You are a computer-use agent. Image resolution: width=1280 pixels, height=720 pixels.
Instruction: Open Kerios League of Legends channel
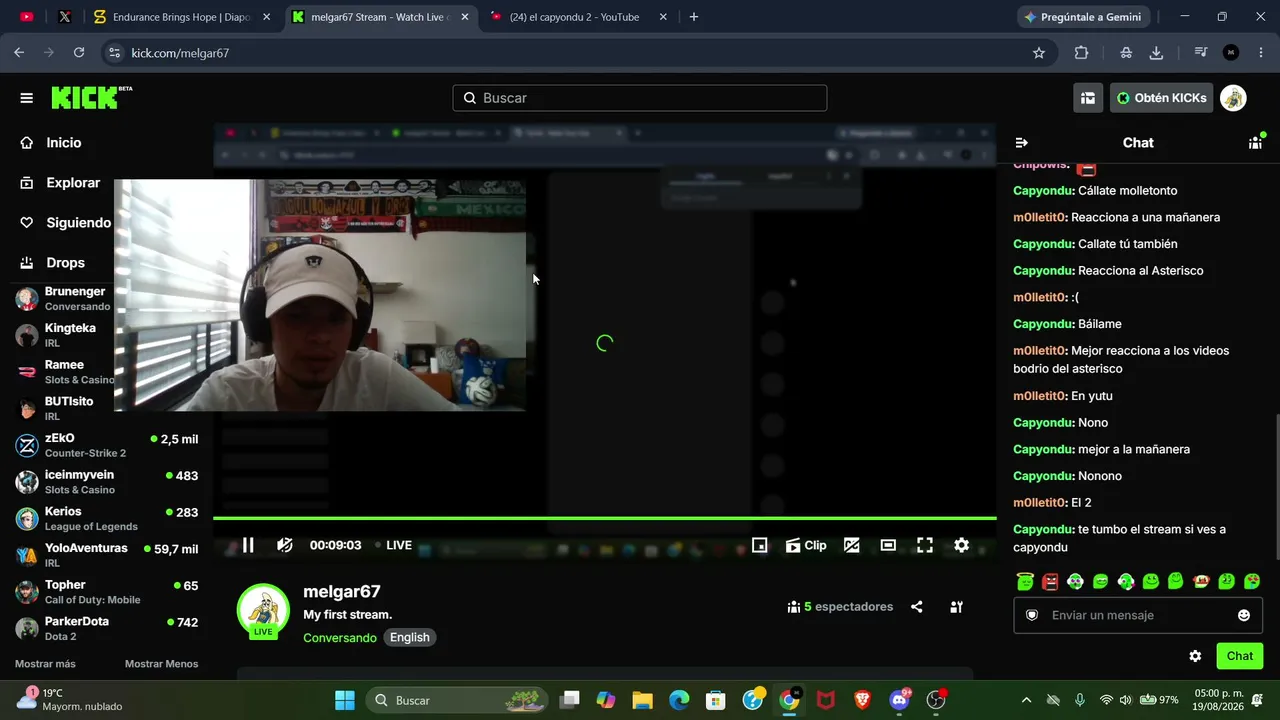pyautogui.click(x=106, y=519)
